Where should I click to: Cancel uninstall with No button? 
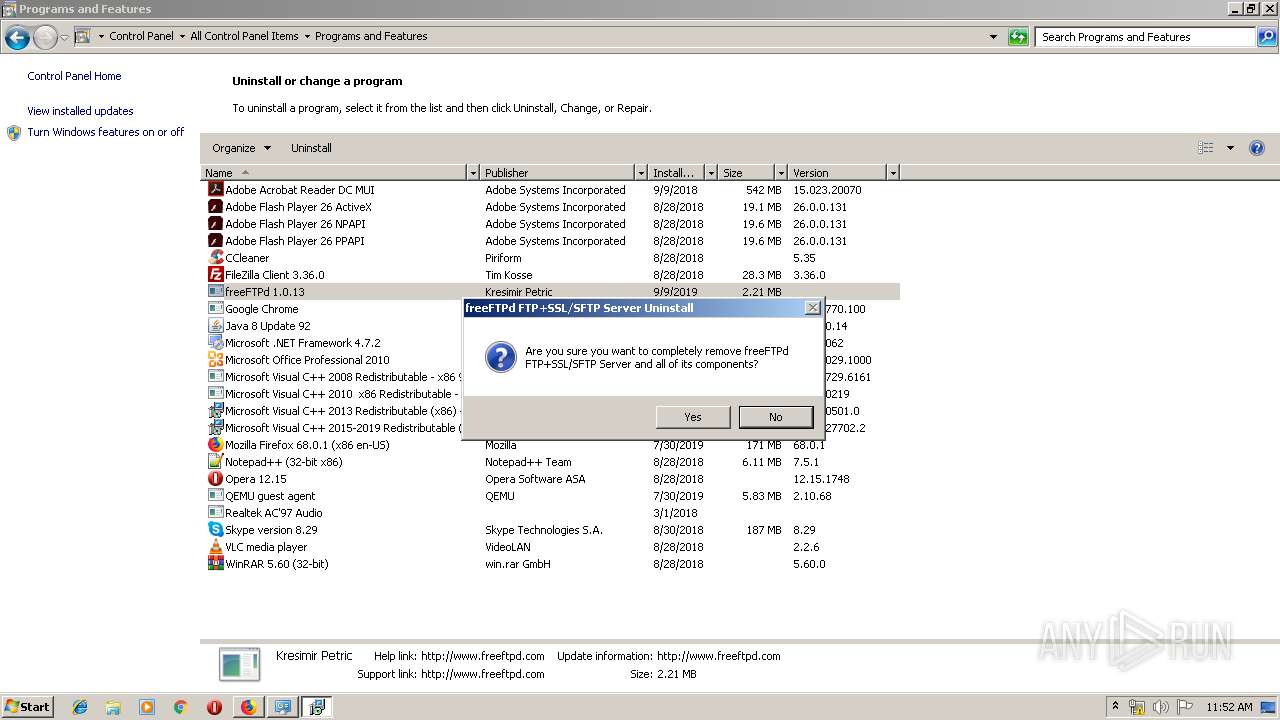coord(776,417)
